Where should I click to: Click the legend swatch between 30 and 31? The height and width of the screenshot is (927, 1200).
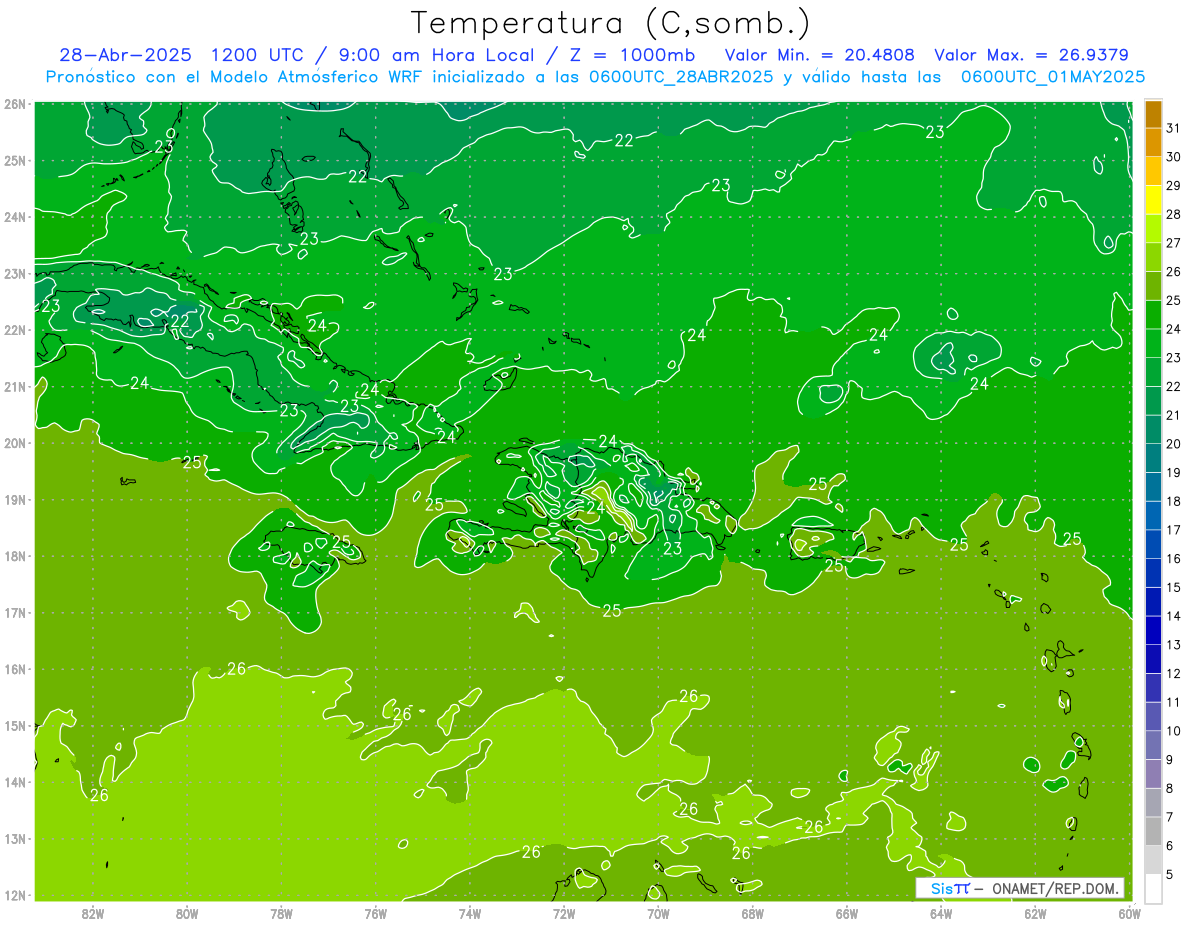pyautogui.click(x=1153, y=142)
